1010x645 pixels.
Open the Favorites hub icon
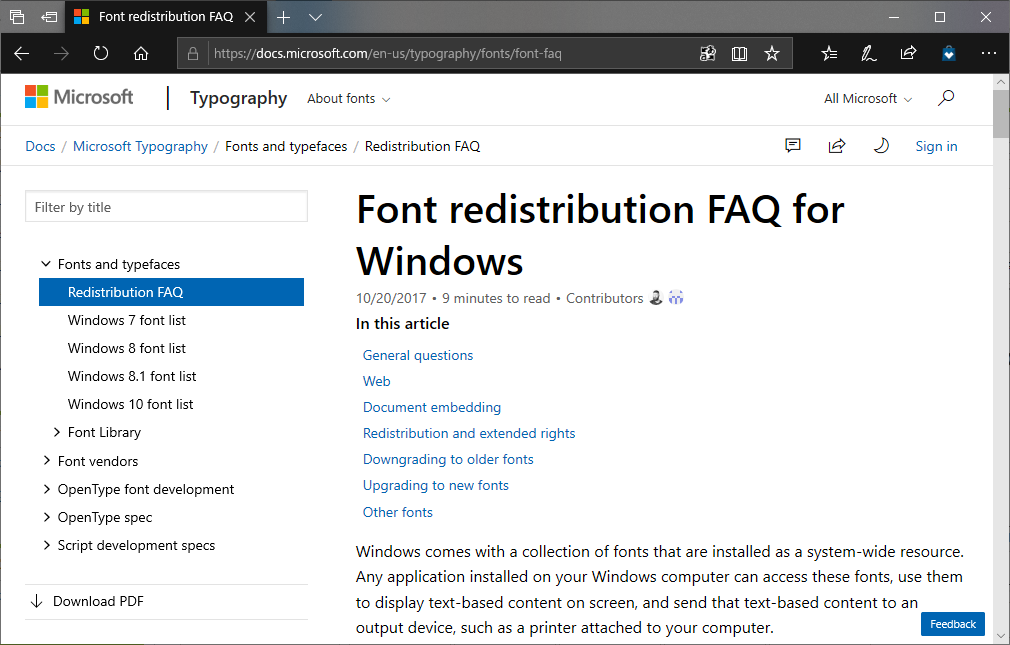[829, 54]
